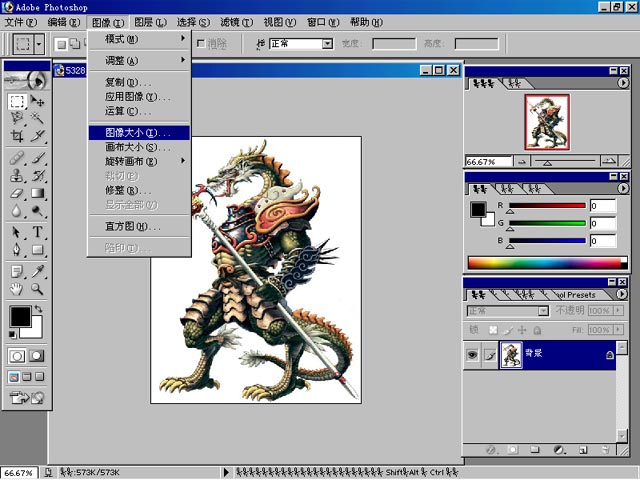Image resolution: width=640 pixels, height=480 pixels.
Task: Select the Dodge tool
Action: click(37, 211)
